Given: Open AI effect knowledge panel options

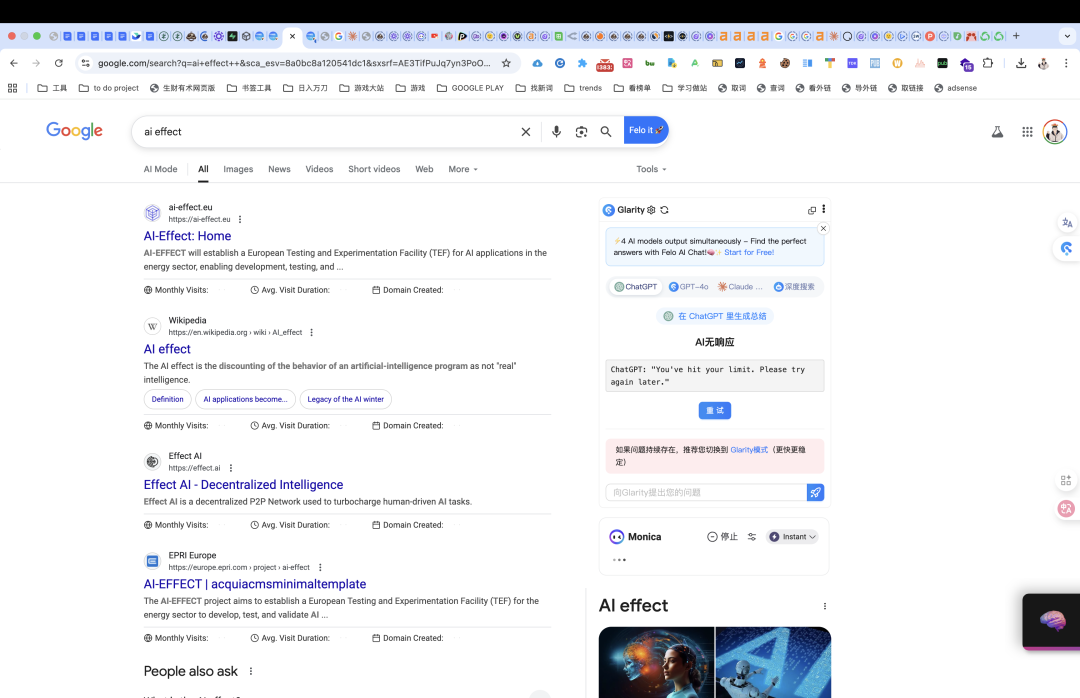Looking at the screenshot, I should pyautogui.click(x=824, y=606).
